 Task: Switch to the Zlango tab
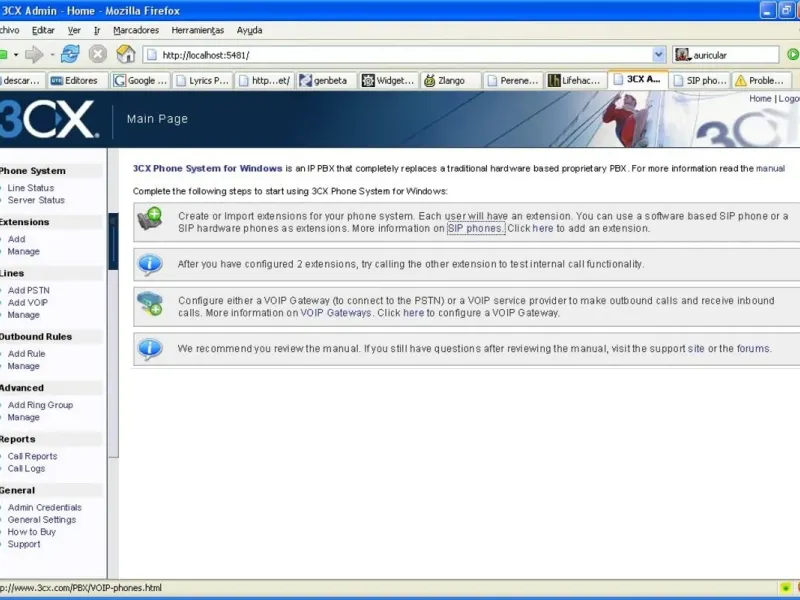pos(451,81)
